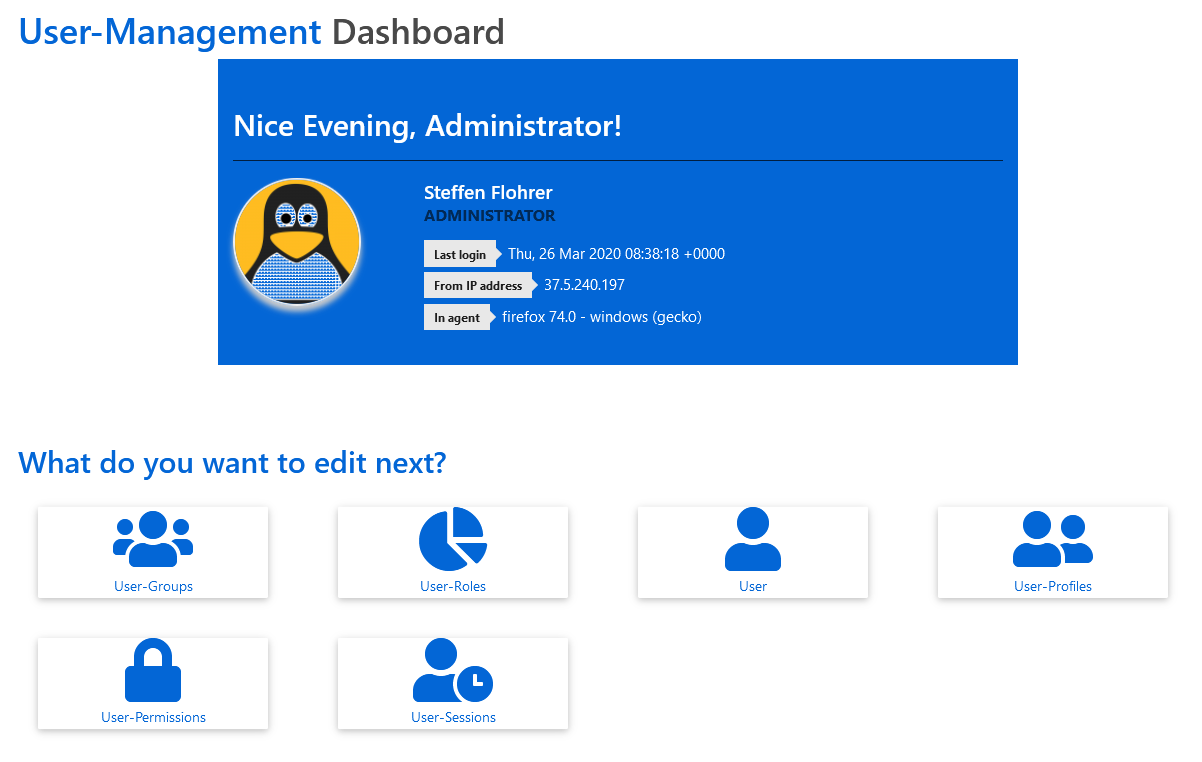The width and height of the screenshot is (1202, 762).
Task: Click the User-Profiles two-person icon
Action: (x=1052, y=540)
